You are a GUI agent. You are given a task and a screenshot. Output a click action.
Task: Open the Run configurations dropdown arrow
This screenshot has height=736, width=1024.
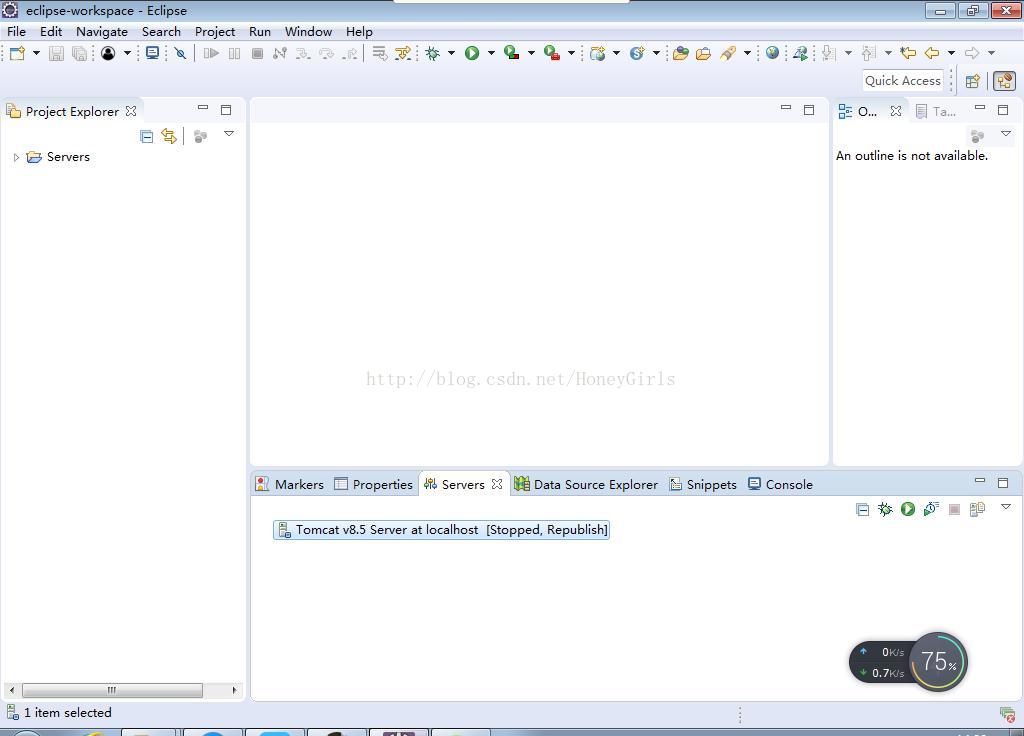(491, 53)
